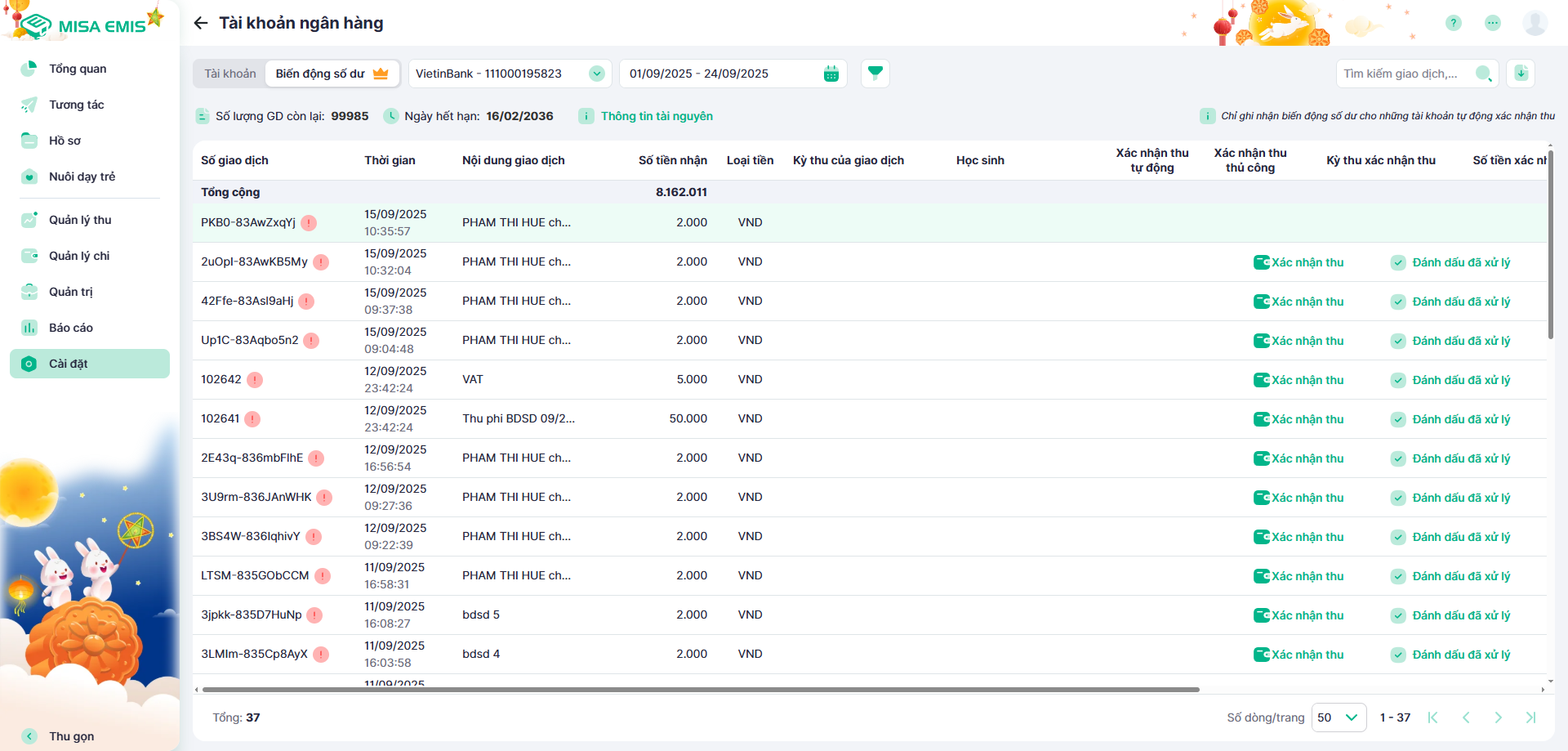Expand the VietinBank account dropdown

point(597,74)
